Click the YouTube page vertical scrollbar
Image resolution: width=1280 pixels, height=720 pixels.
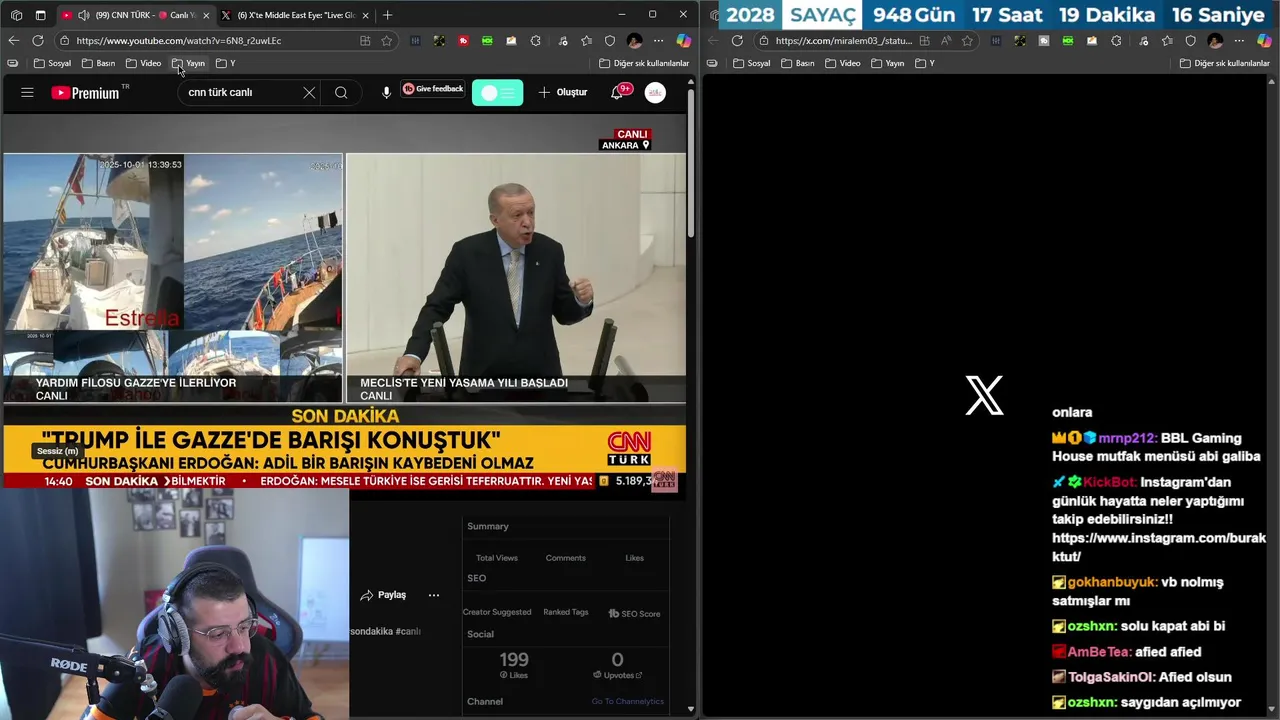[x=690, y=165]
